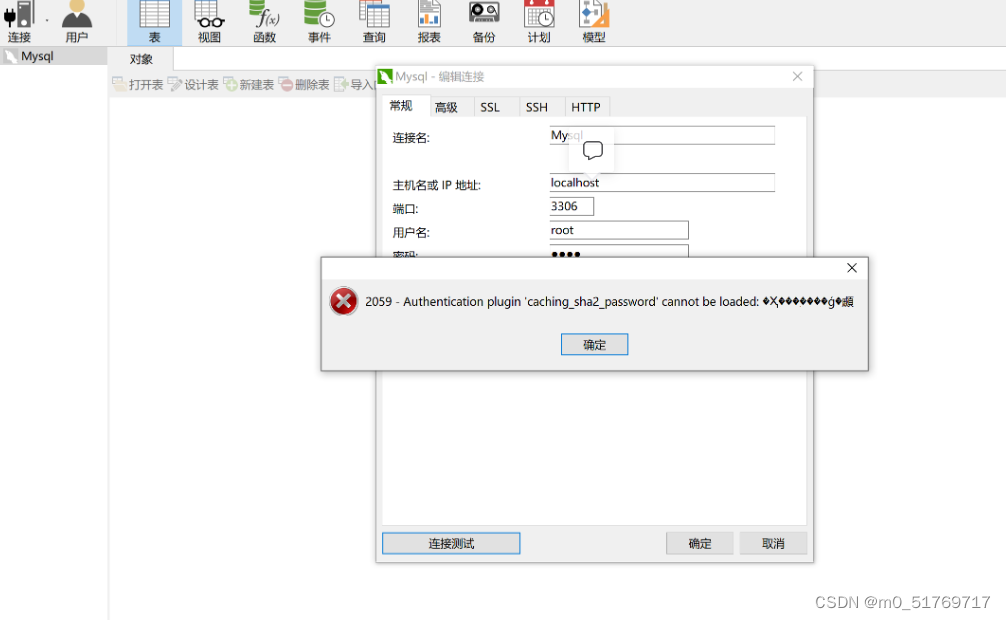The height and width of the screenshot is (620, 1006).
Task: Close the 编辑连接 edit connection dialog
Action: (x=797, y=76)
